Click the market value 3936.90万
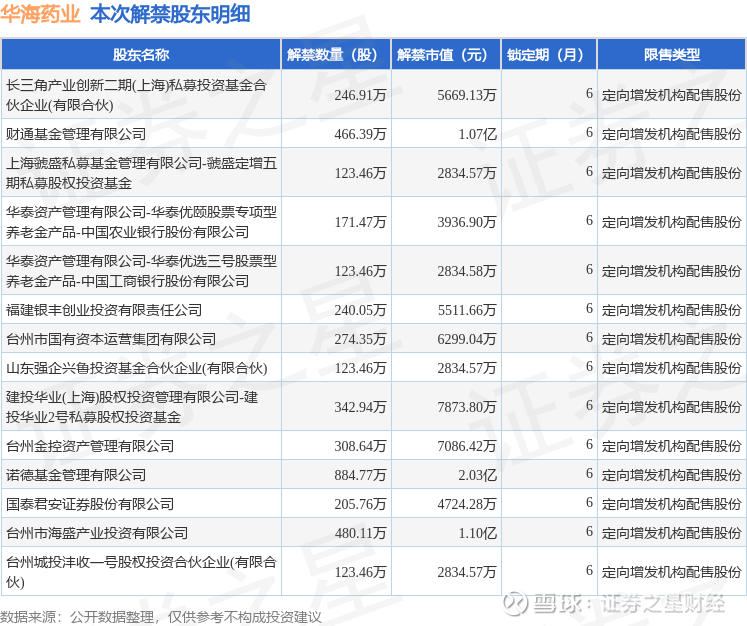The width and height of the screenshot is (747, 626). [467, 222]
